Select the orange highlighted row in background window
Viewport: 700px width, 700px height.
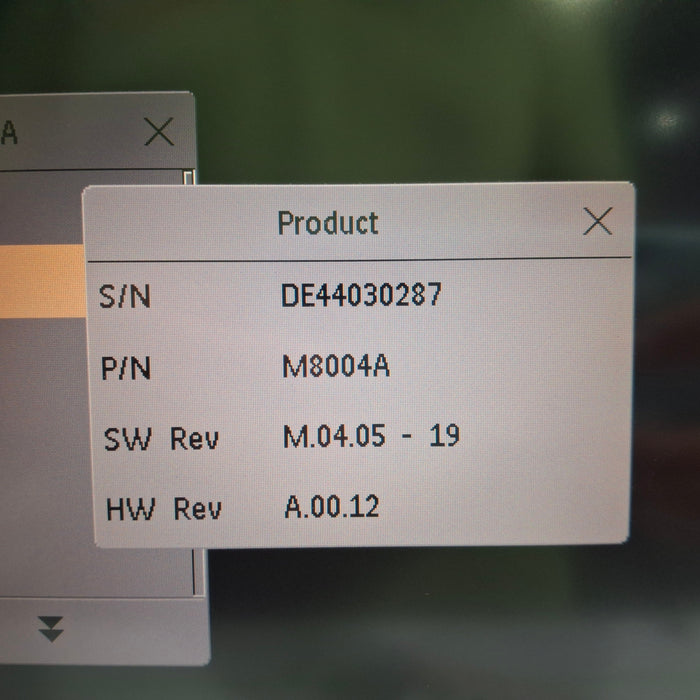[x=43, y=281]
